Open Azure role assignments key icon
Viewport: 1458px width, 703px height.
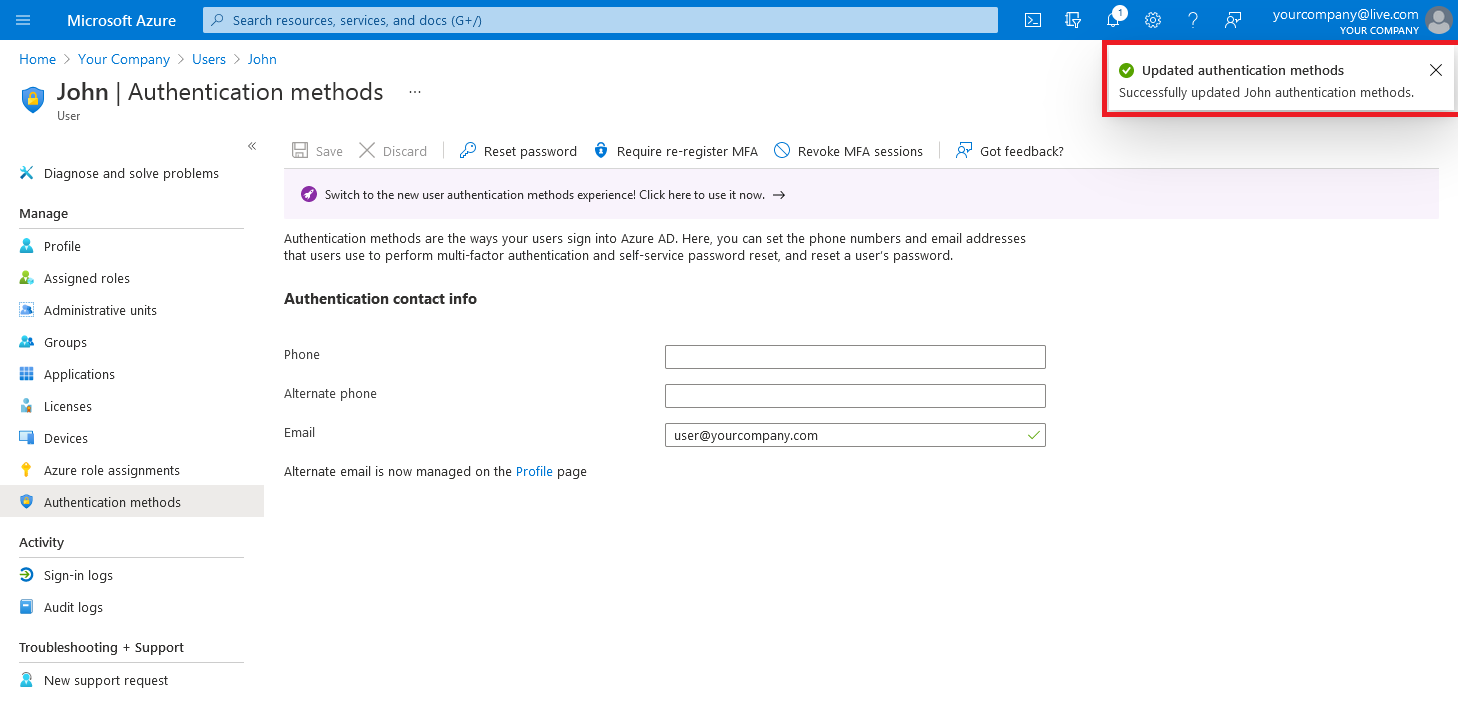click(x=111, y=470)
